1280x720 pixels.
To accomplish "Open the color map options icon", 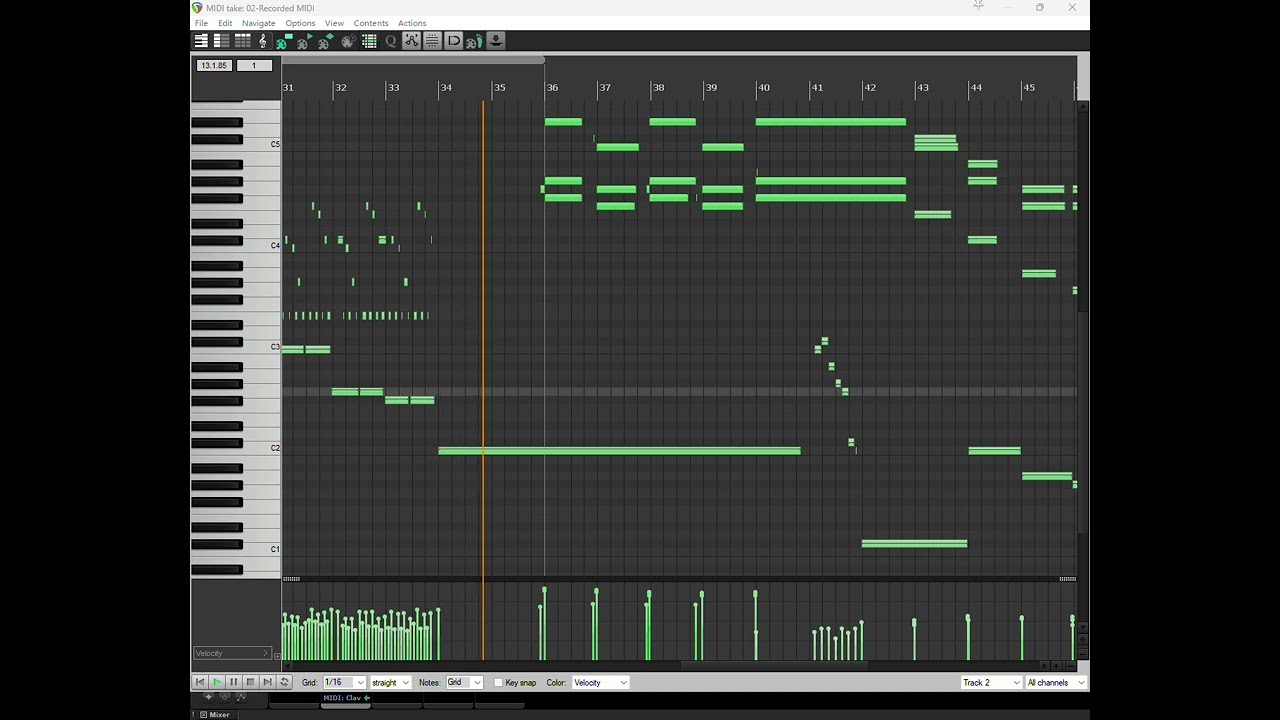I will (x=348, y=41).
